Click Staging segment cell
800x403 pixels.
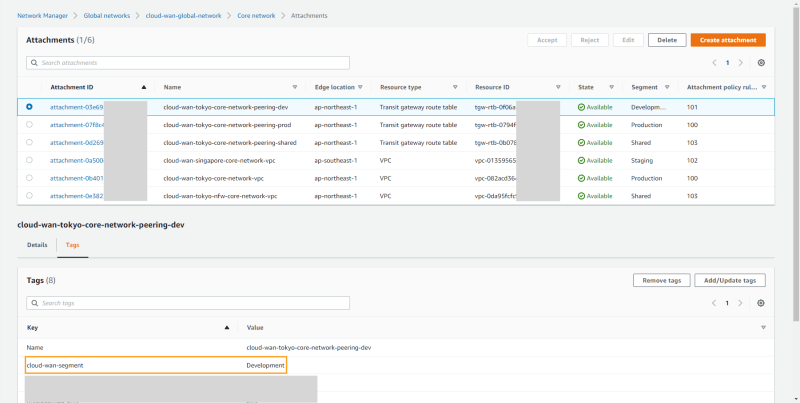coord(642,160)
